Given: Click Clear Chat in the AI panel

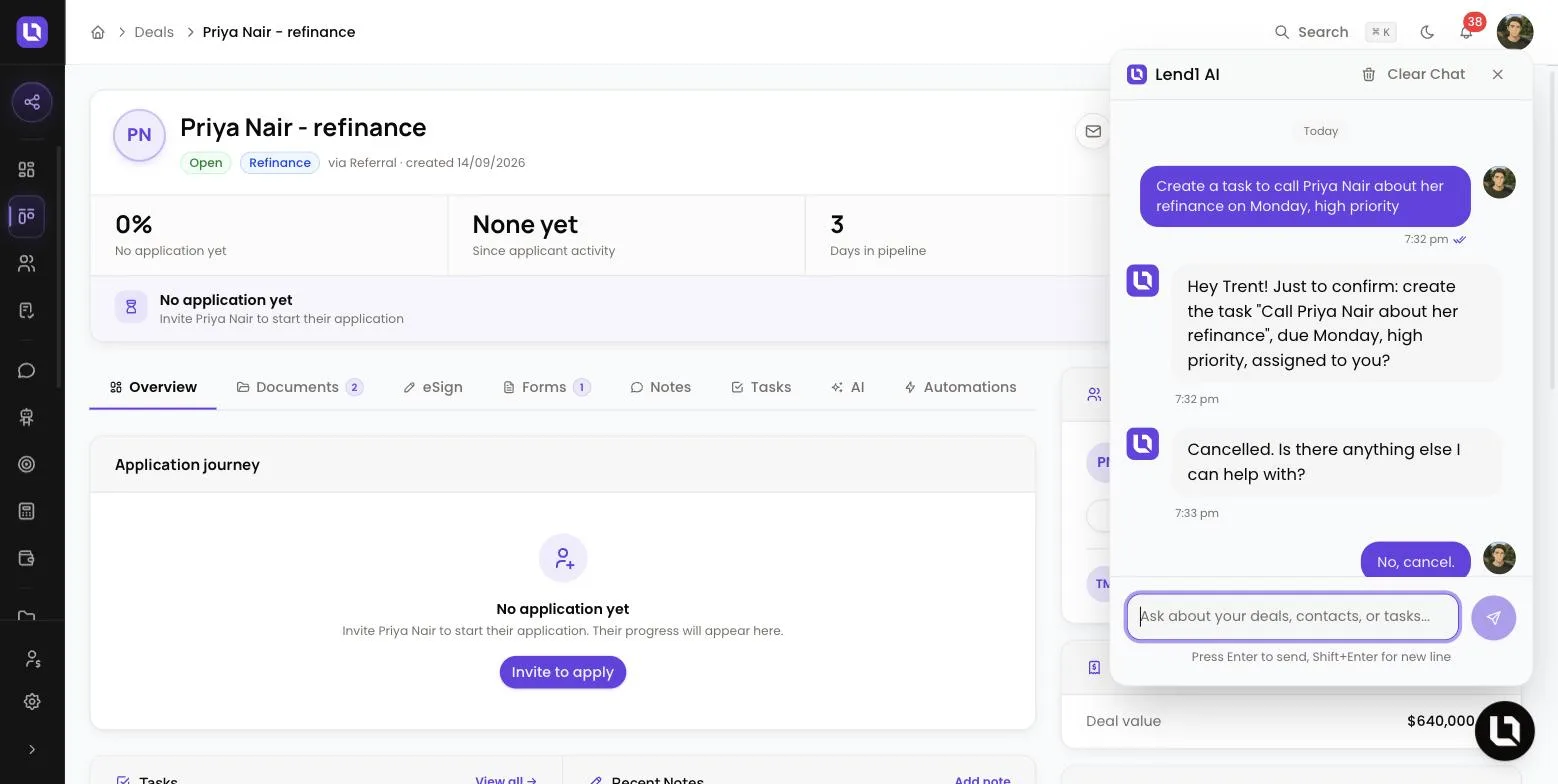Looking at the screenshot, I should point(1413,74).
